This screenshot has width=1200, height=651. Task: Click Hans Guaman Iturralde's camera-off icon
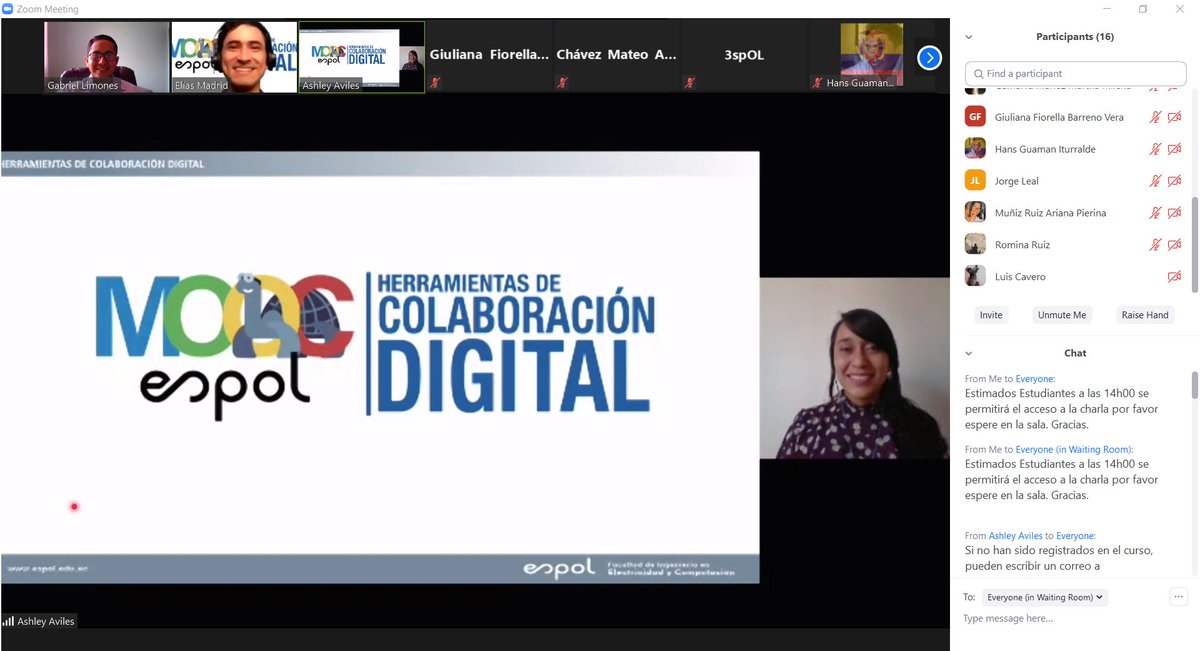[x=1175, y=149]
